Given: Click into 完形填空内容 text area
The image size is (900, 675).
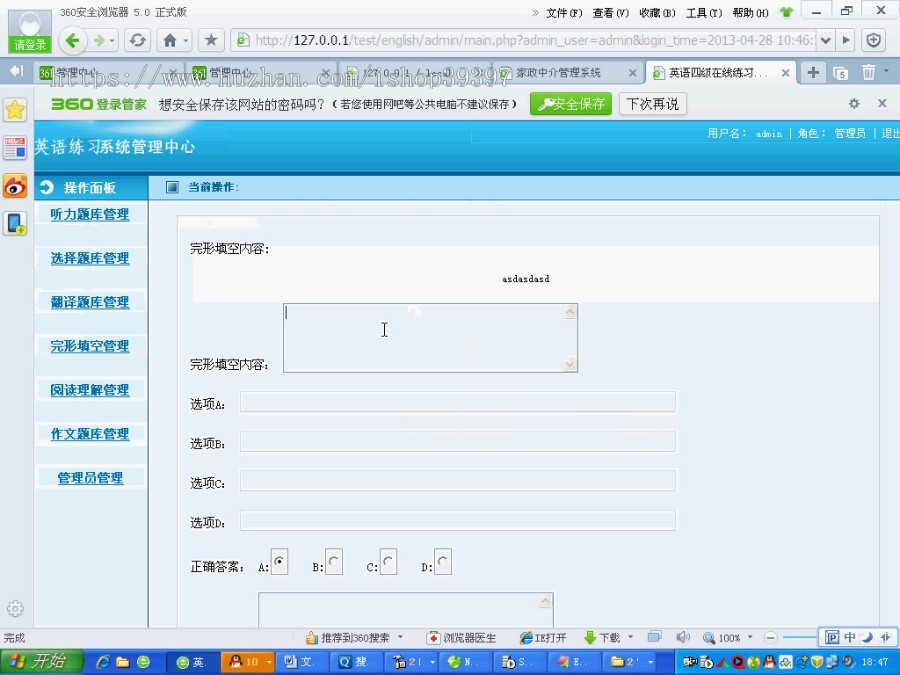Looking at the screenshot, I should (x=430, y=338).
